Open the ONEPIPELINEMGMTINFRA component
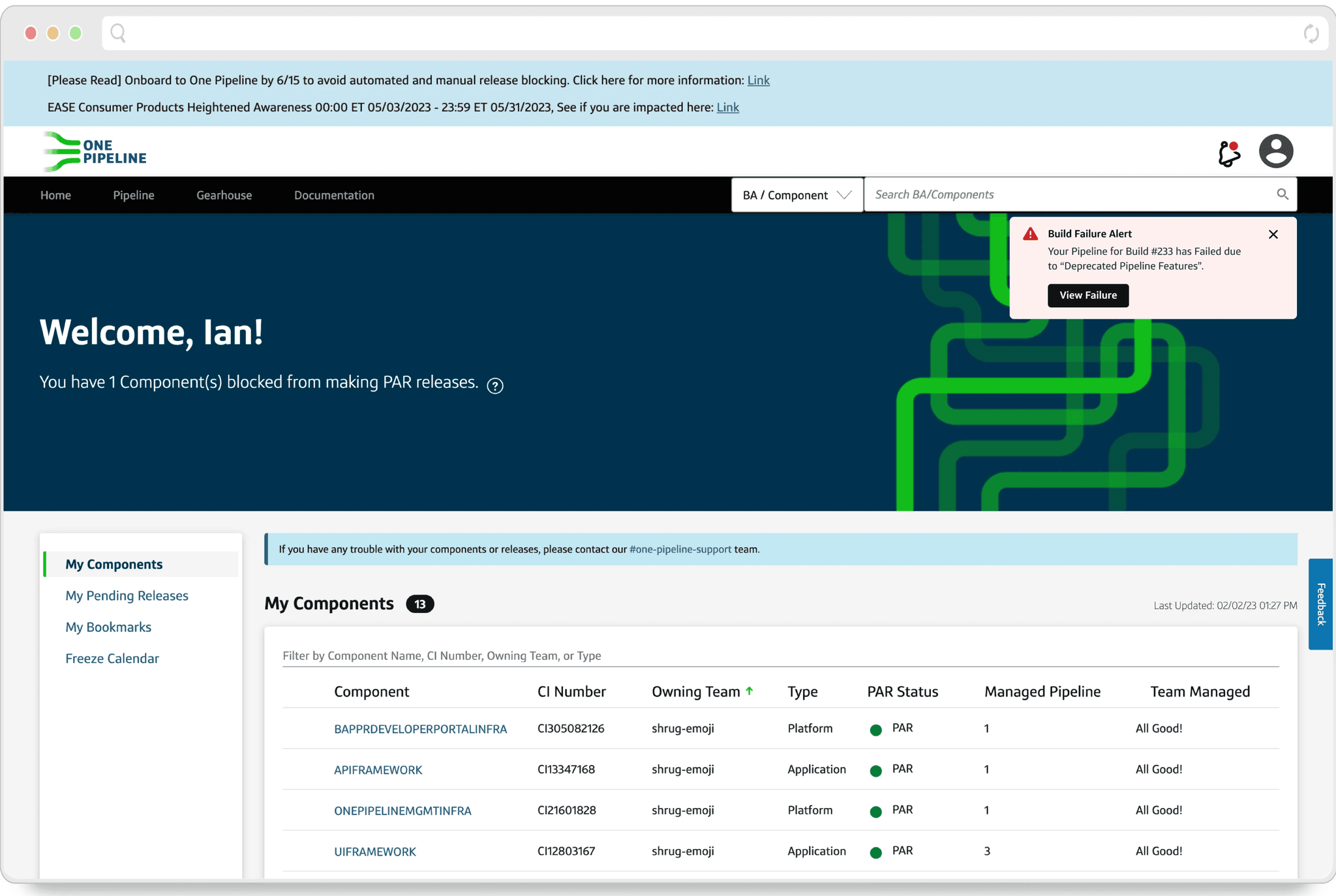 point(402,811)
